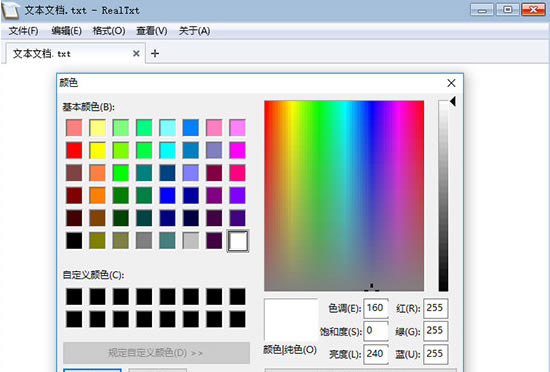Select the pure blue basic color swatch

click(x=167, y=195)
